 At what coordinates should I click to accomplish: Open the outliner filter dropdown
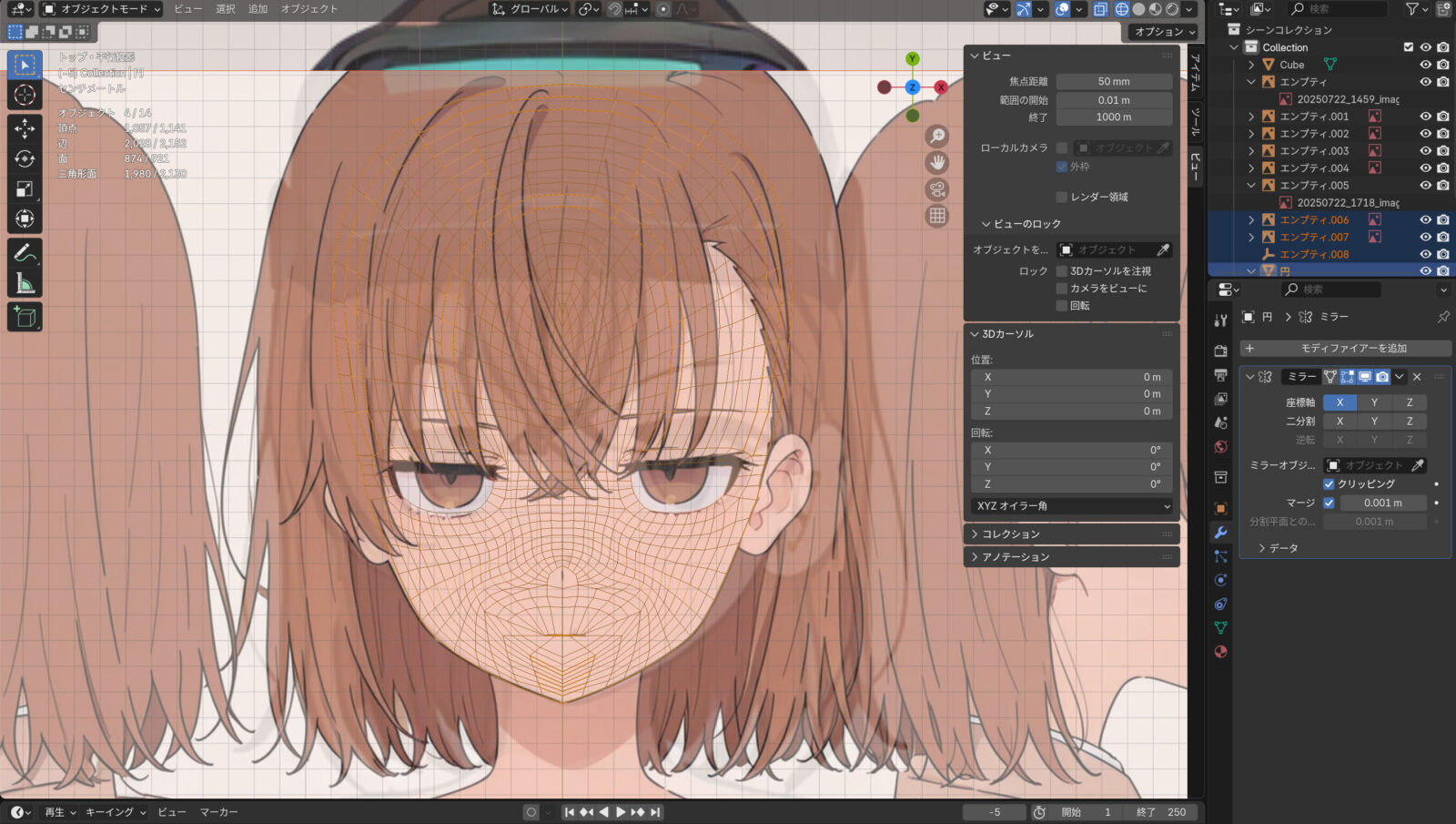coord(1416,9)
